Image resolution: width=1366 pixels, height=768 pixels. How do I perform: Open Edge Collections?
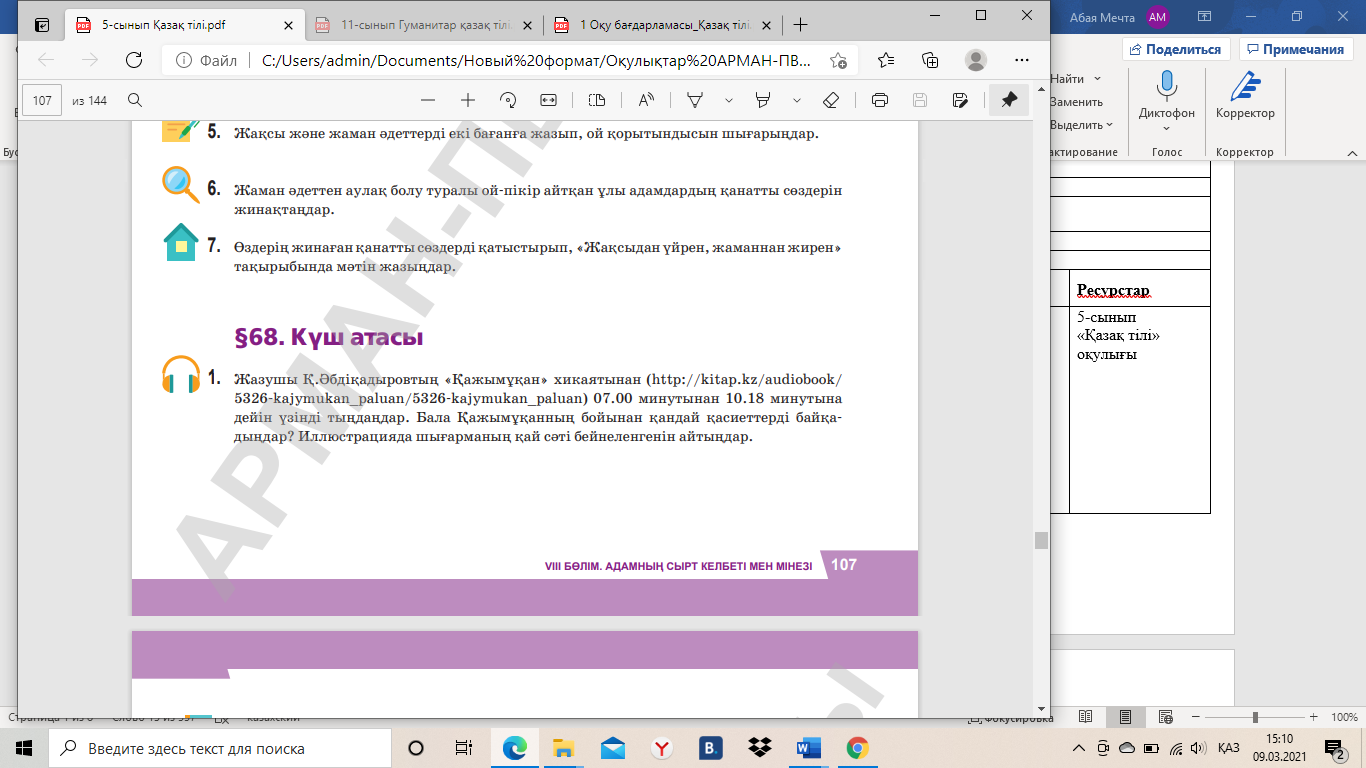coord(930,60)
